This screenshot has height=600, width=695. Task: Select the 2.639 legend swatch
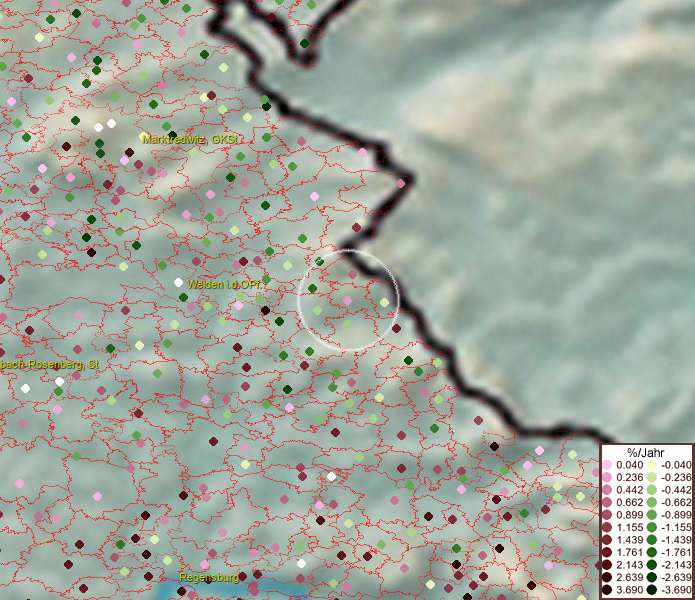[x=607, y=577]
